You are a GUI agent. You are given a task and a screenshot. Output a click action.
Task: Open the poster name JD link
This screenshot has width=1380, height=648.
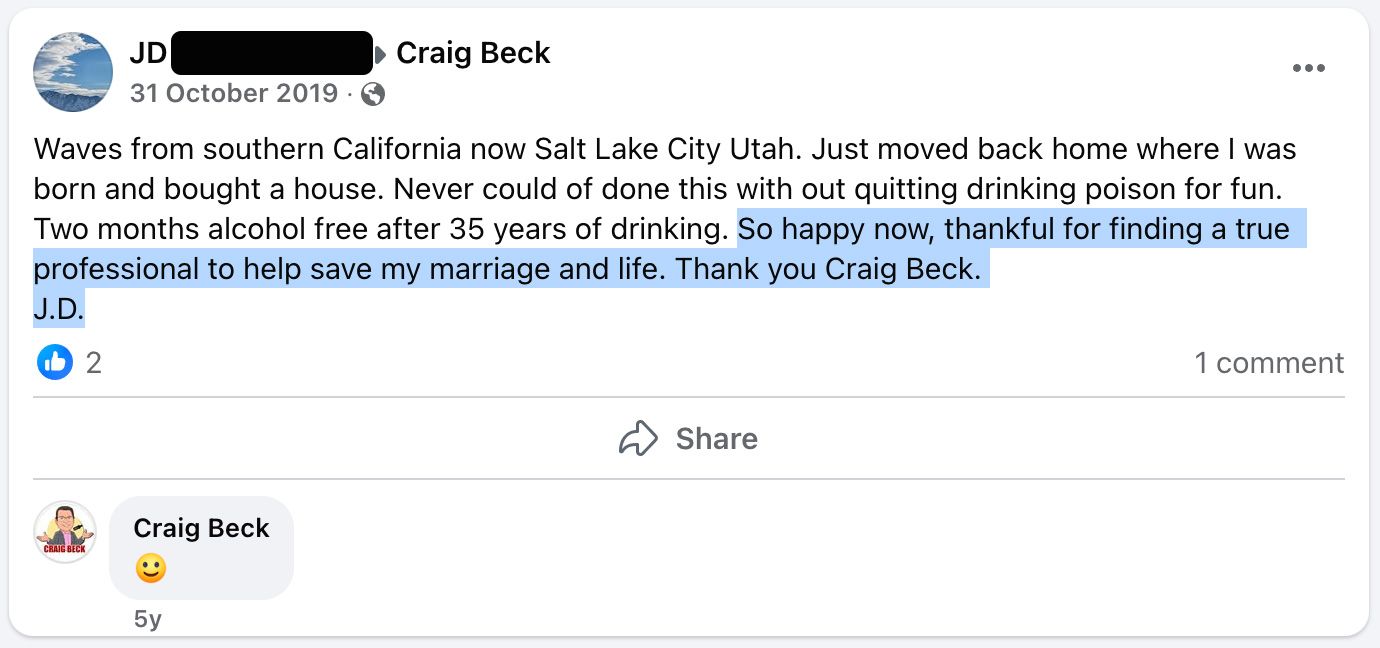pyautogui.click(x=147, y=53)
